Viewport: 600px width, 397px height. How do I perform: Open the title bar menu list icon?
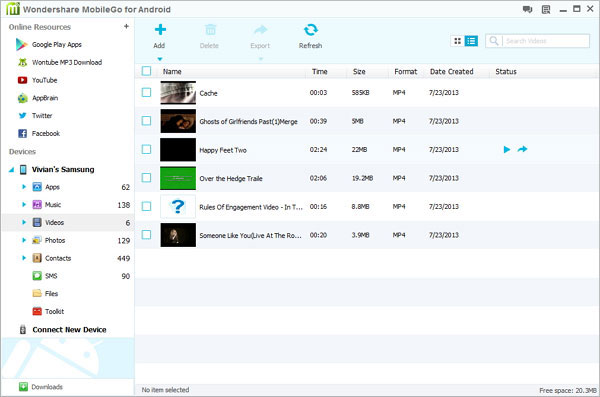(x=546, y=10)
